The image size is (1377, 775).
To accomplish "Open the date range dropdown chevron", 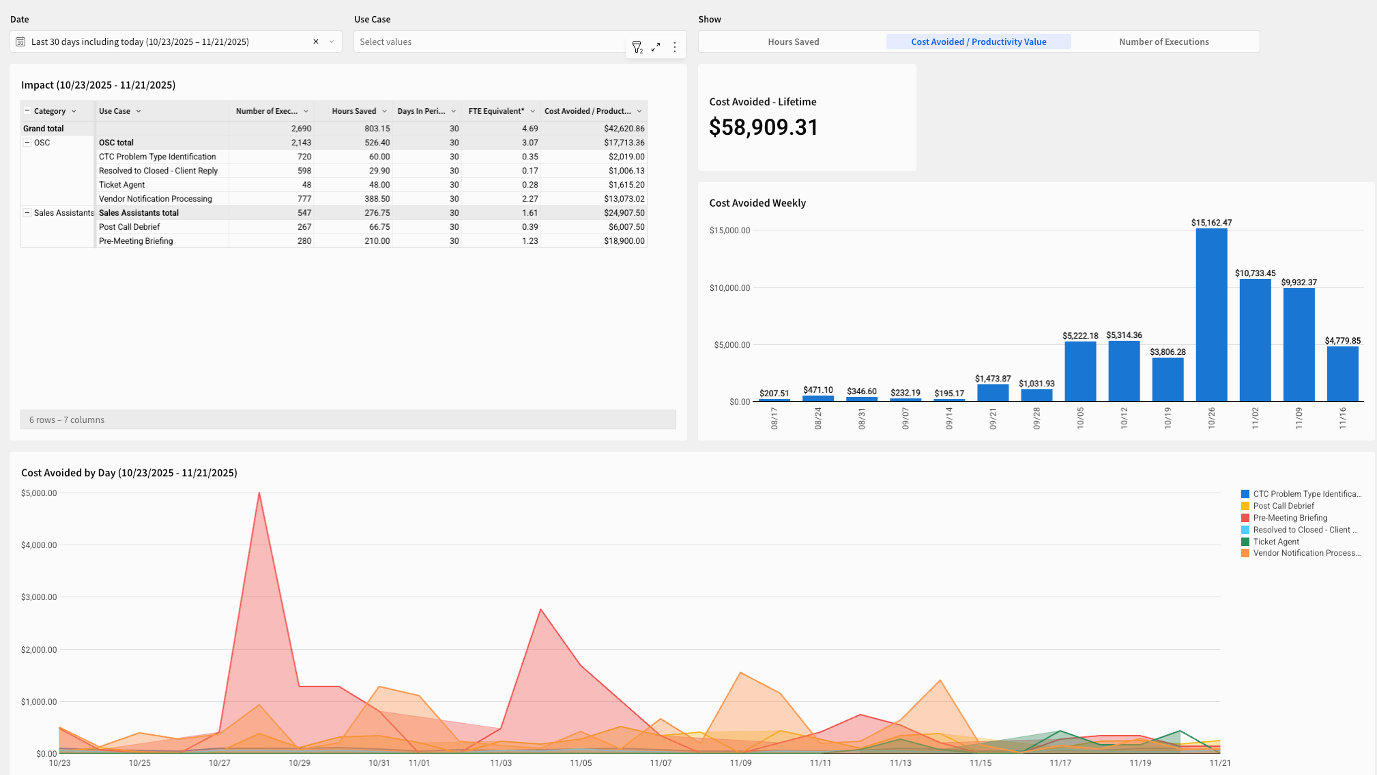I will [331, 41].
